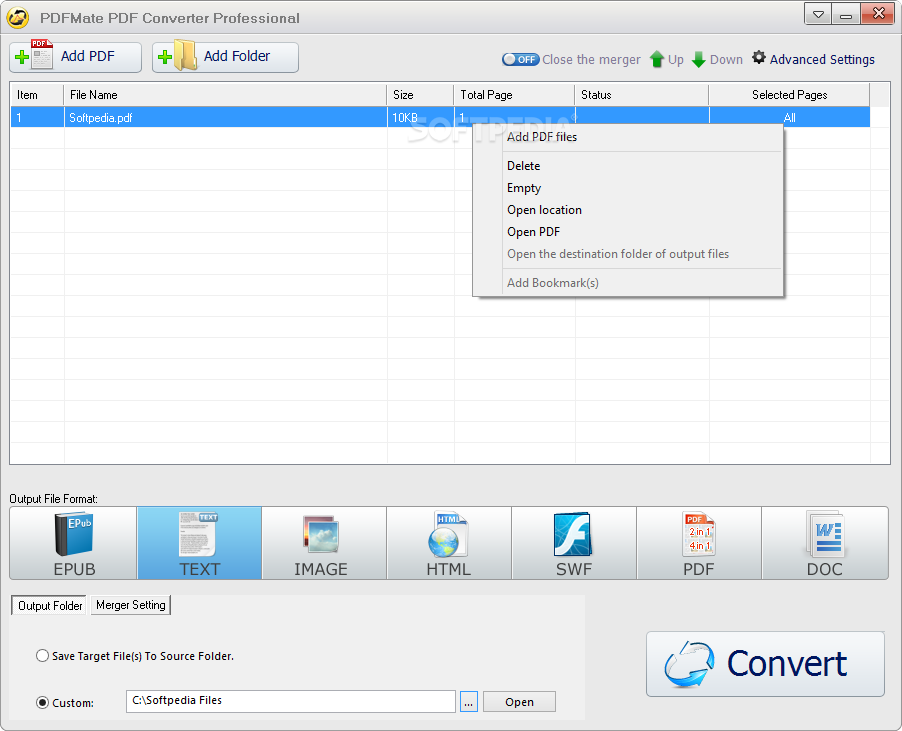Click Add Bookmark(s) menu entry
Image resolution: width=902 pixels, height=731 pixels.
point(628,282)
